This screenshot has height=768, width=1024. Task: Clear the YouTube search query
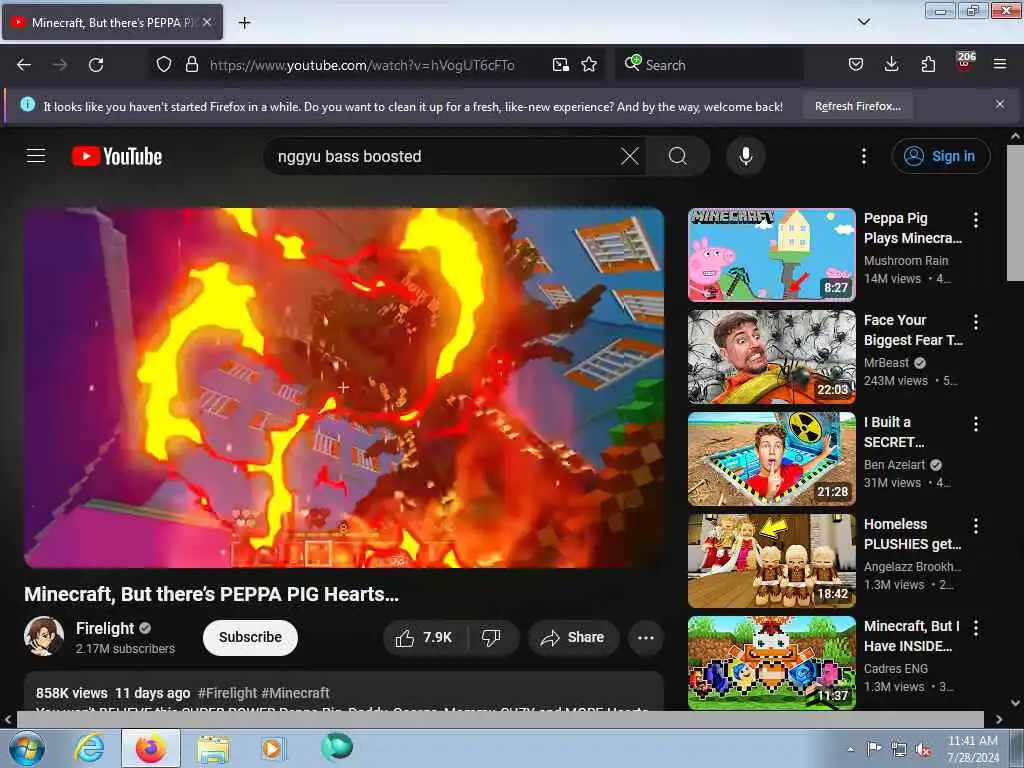pyautogui.click(x=630, y=156)
